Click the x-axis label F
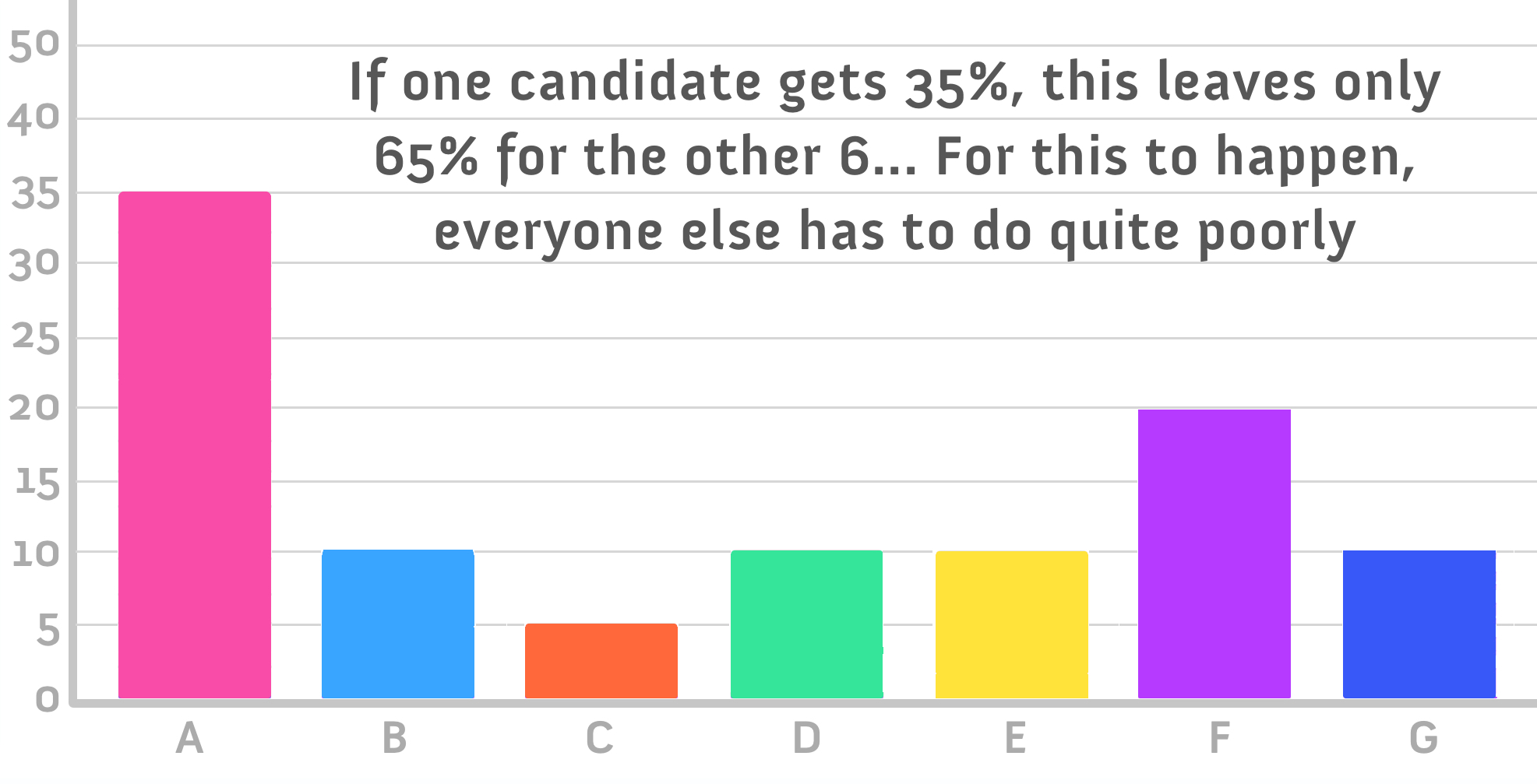 tap(1219, 738)
